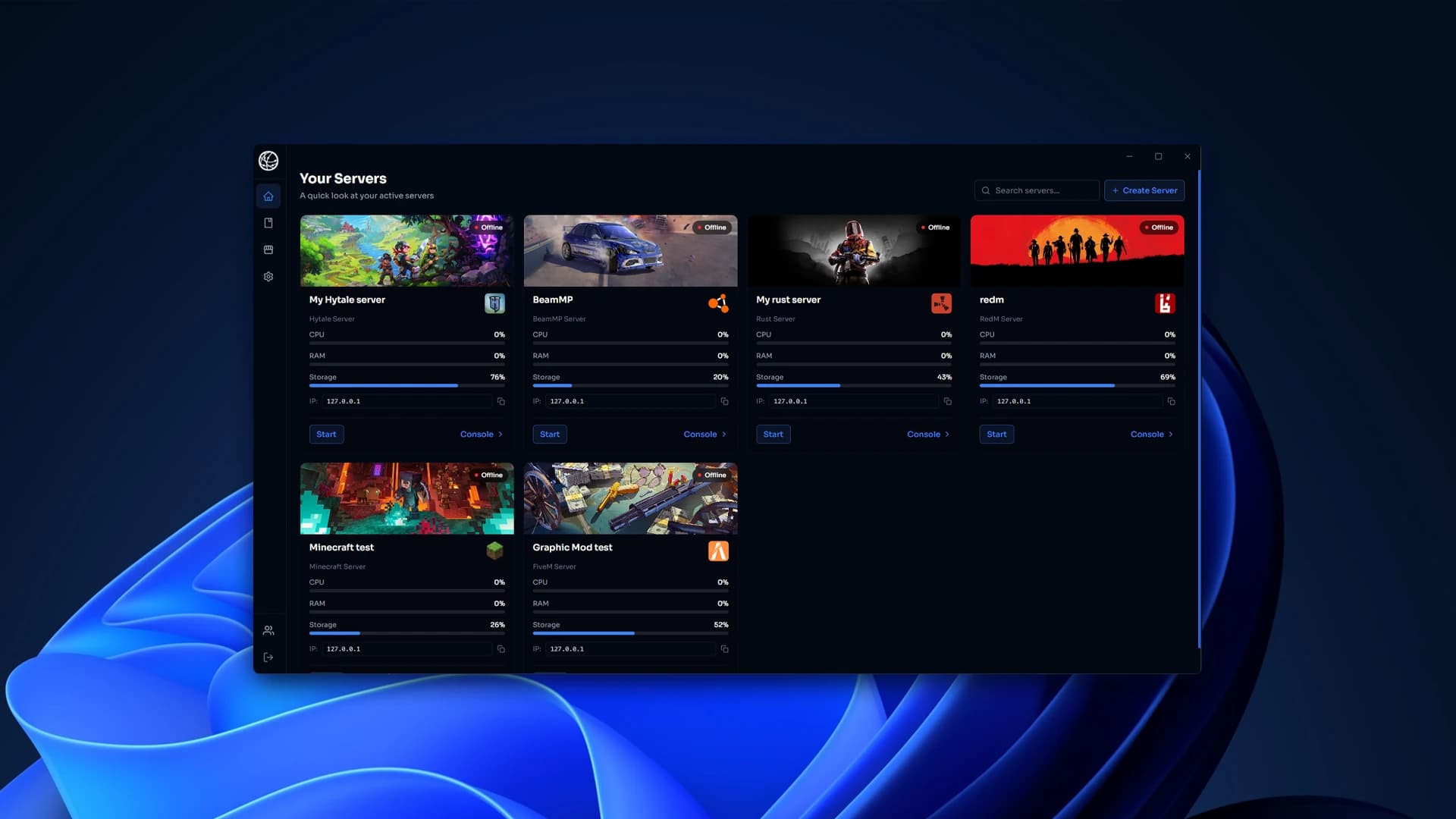Click the FiveM game icon
This screenshot has width=1456, height=819.
[718, 551]
